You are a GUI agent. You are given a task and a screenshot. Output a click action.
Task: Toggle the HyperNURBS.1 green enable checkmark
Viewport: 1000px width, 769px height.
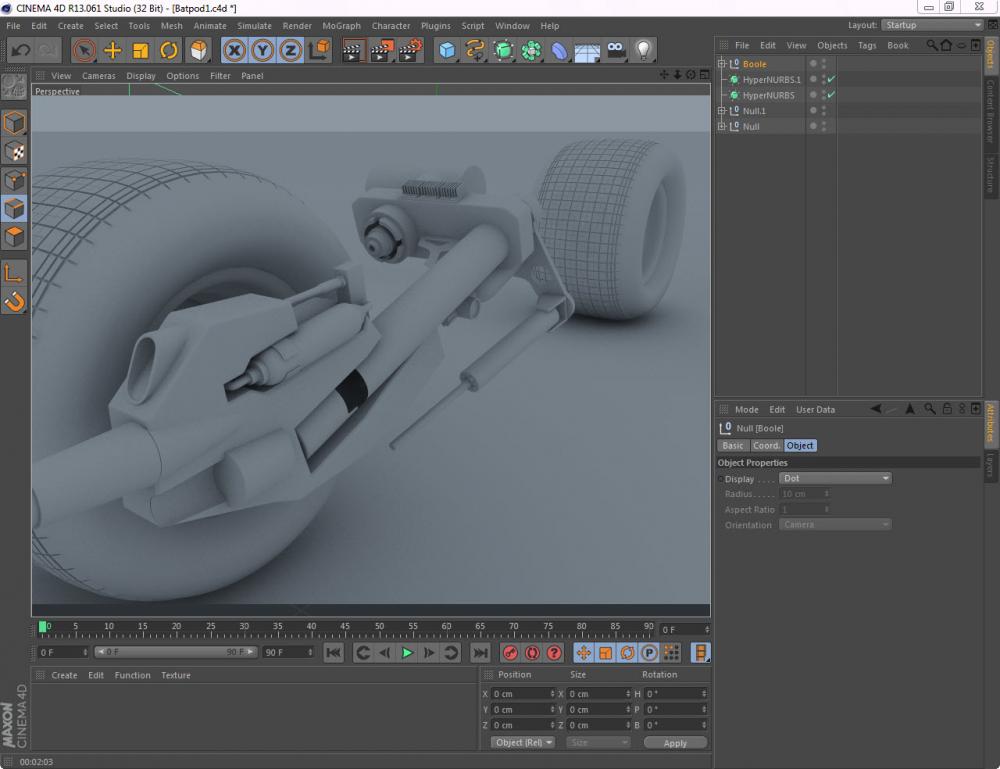[x=831, y=79]
